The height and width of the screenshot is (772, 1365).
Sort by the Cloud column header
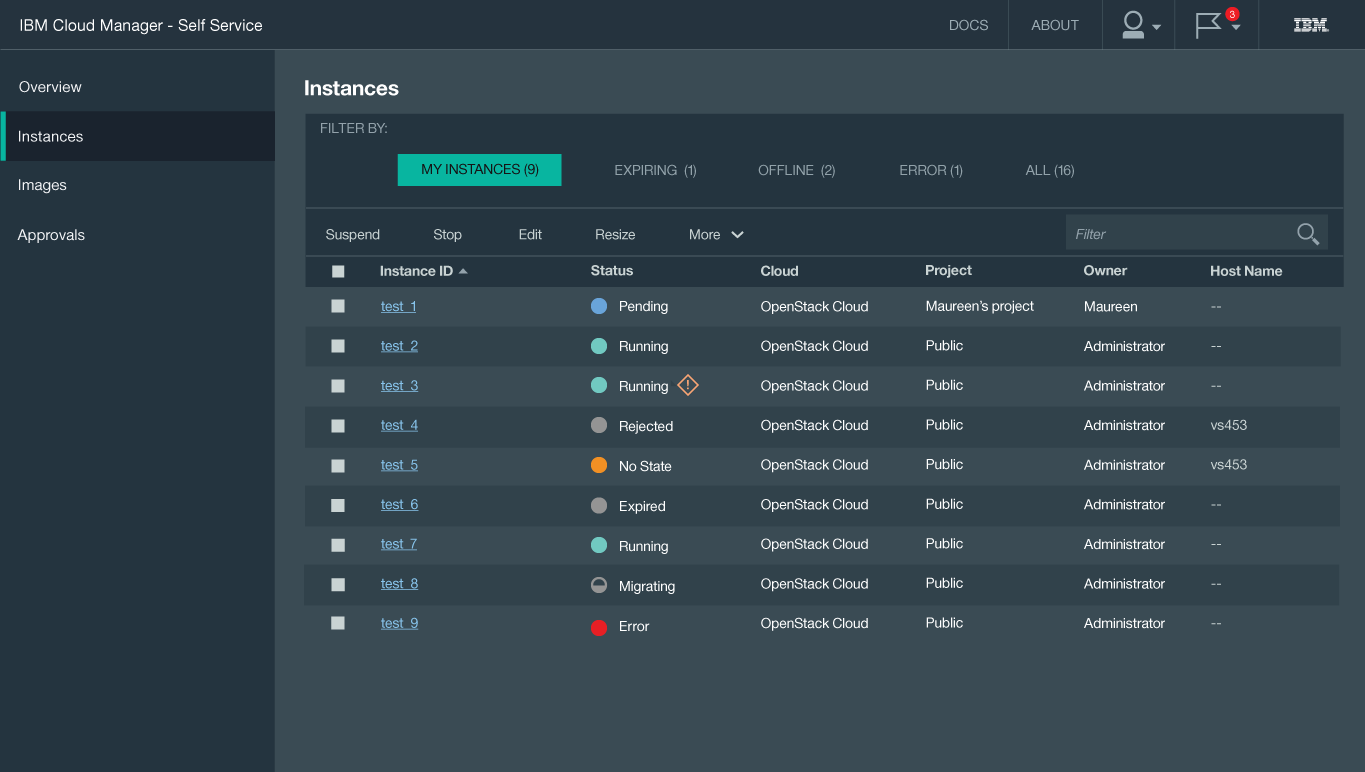[779, 271]
